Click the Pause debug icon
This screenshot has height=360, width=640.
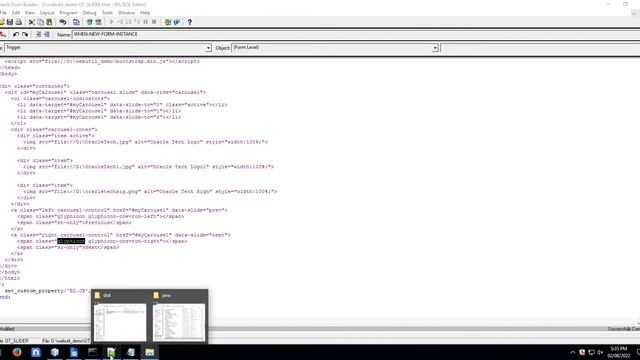[x=145, y=22]
